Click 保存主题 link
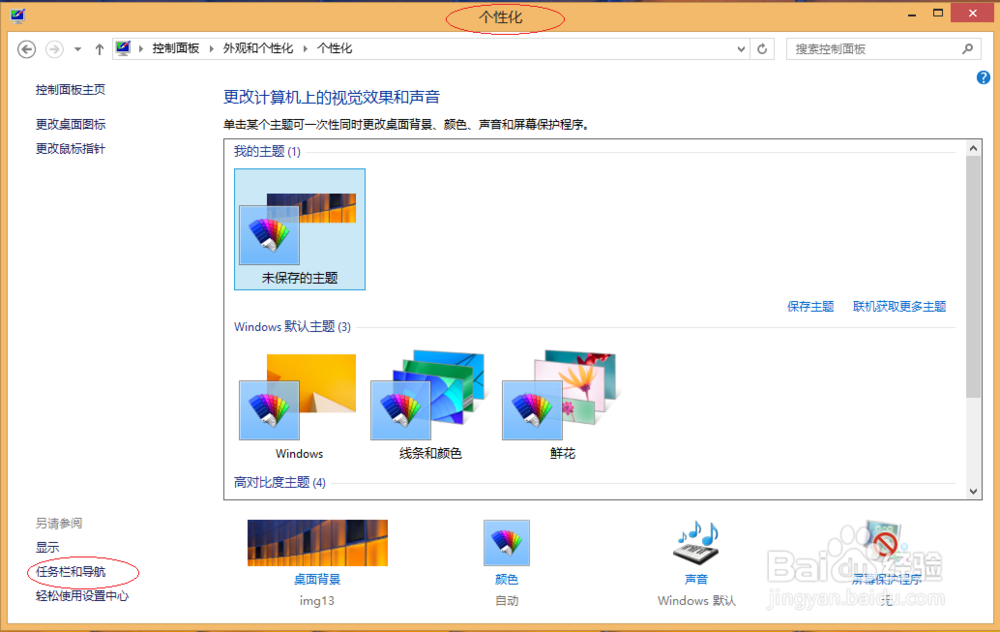 (x=811, y=307)
